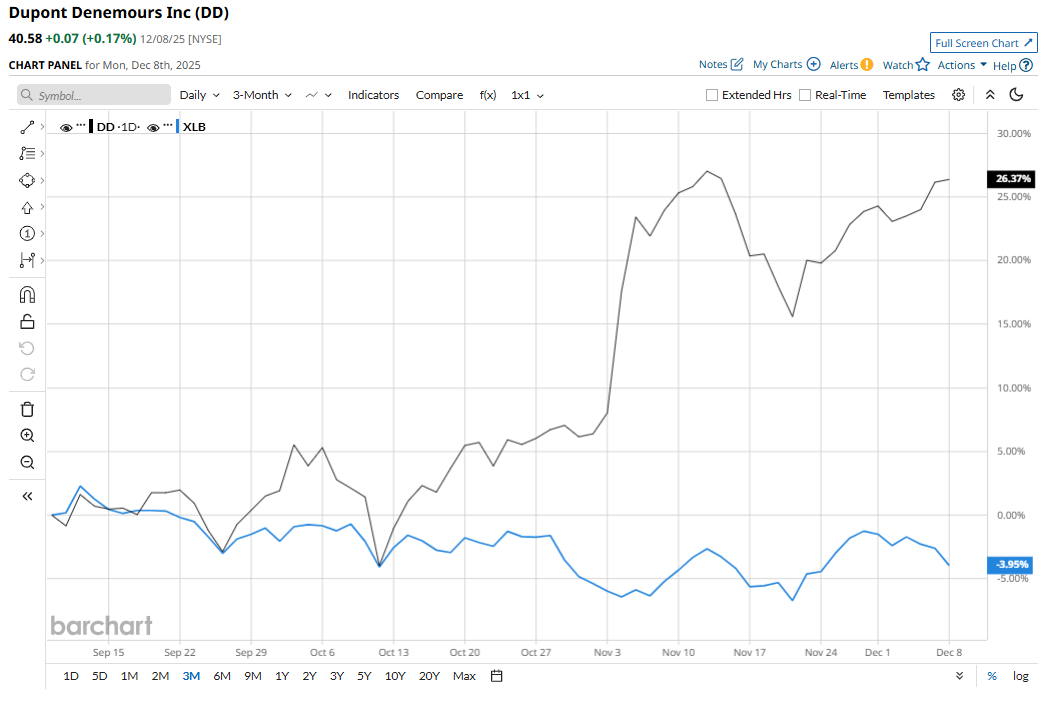This screenshot has height=704, width=1050.
Task: Select the trend line drawing tool
Action: [27, 127]
